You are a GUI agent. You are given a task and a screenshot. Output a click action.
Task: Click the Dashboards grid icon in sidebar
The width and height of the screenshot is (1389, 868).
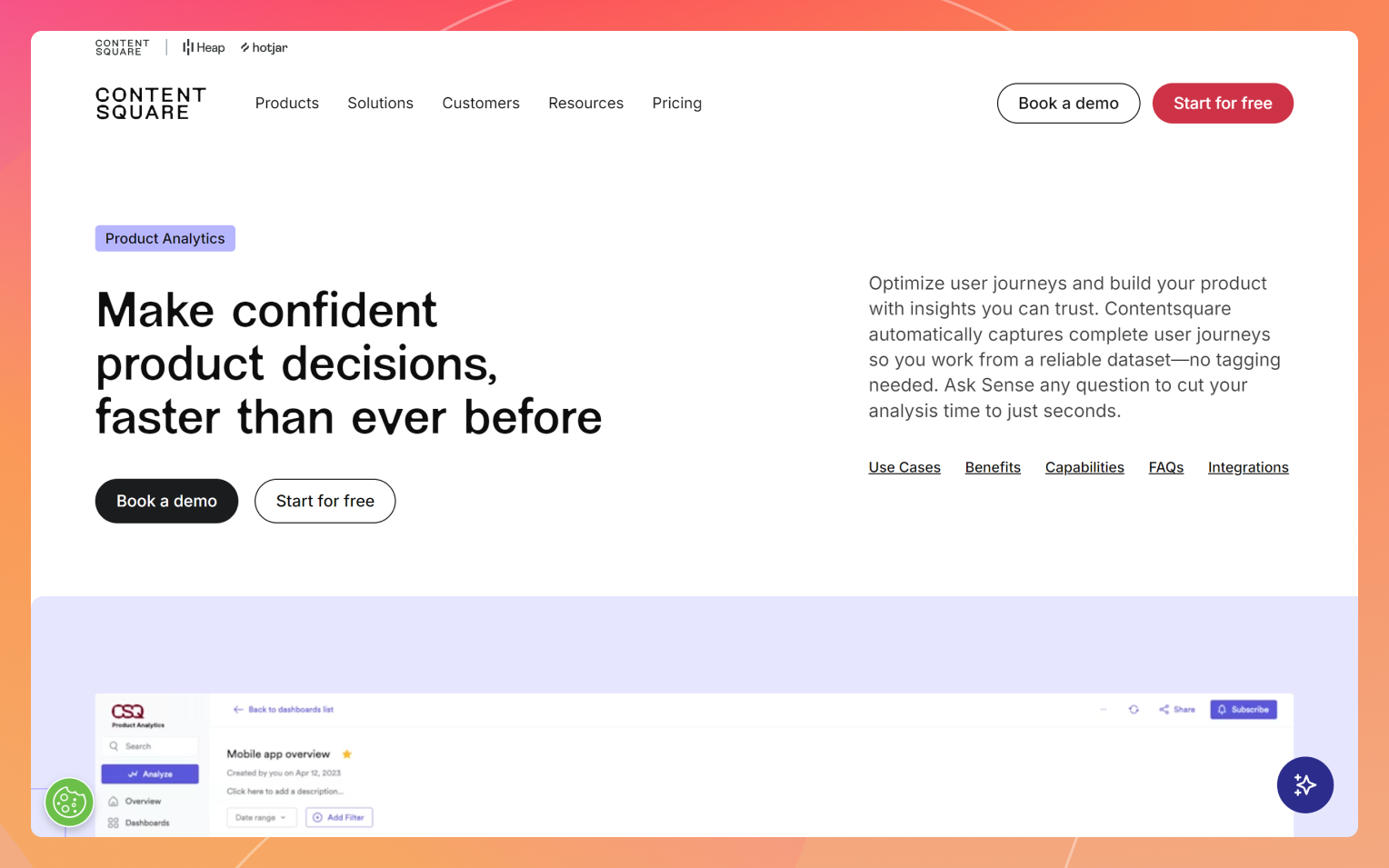[x=114, y=823]
